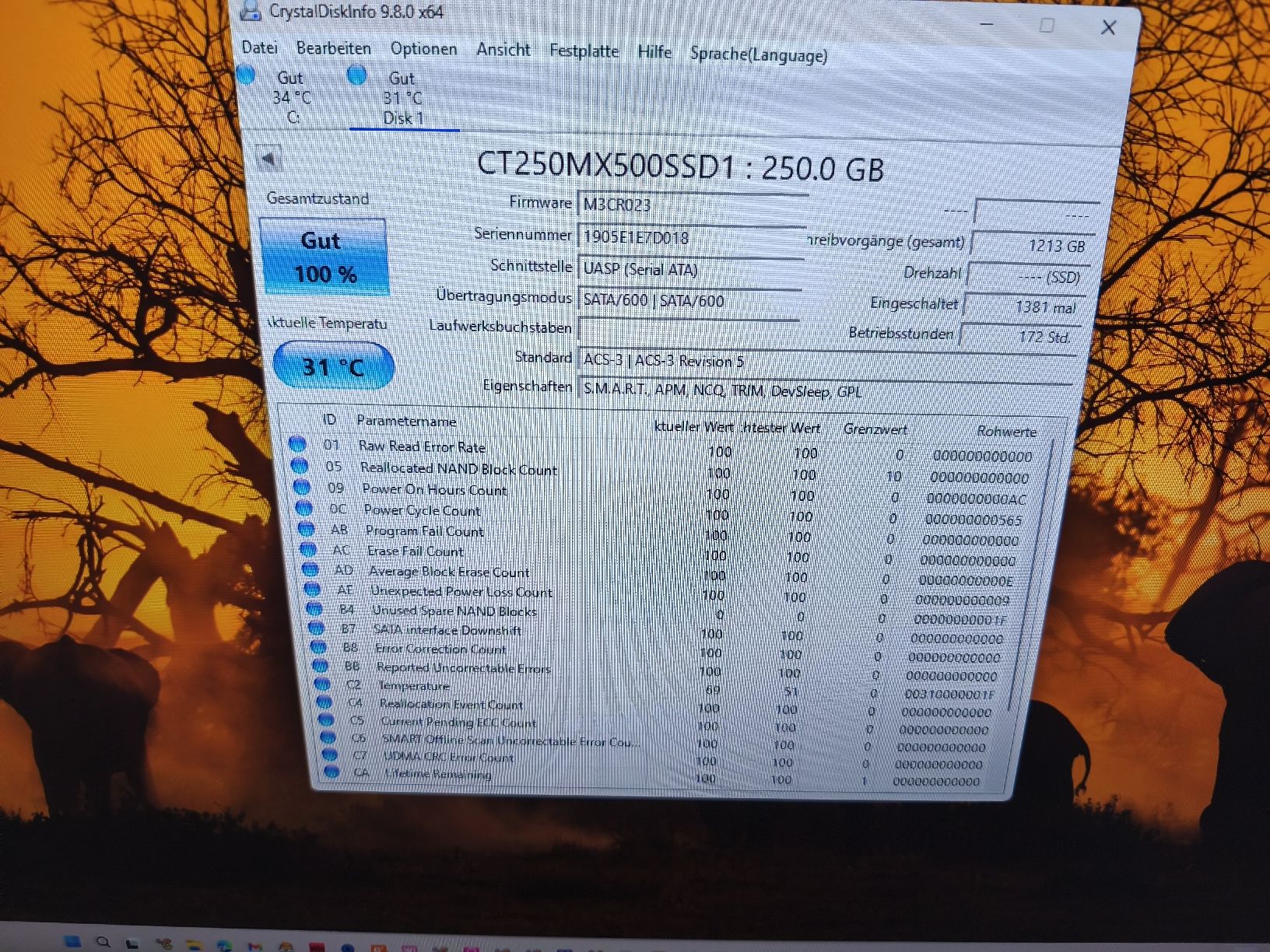Click the Grenzwert column header

875,429
